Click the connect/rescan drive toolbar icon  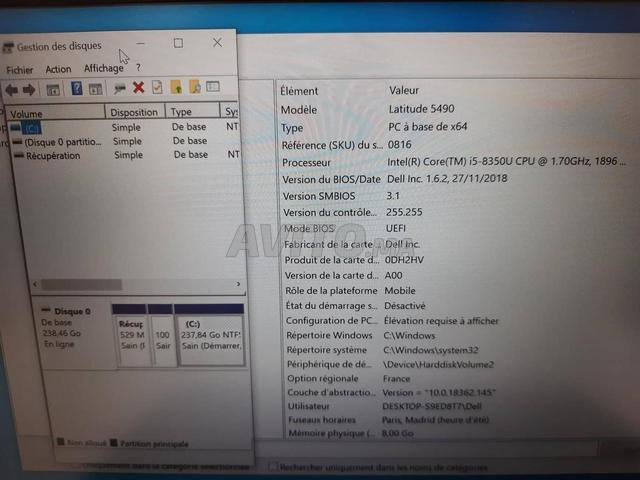(119, 88)
